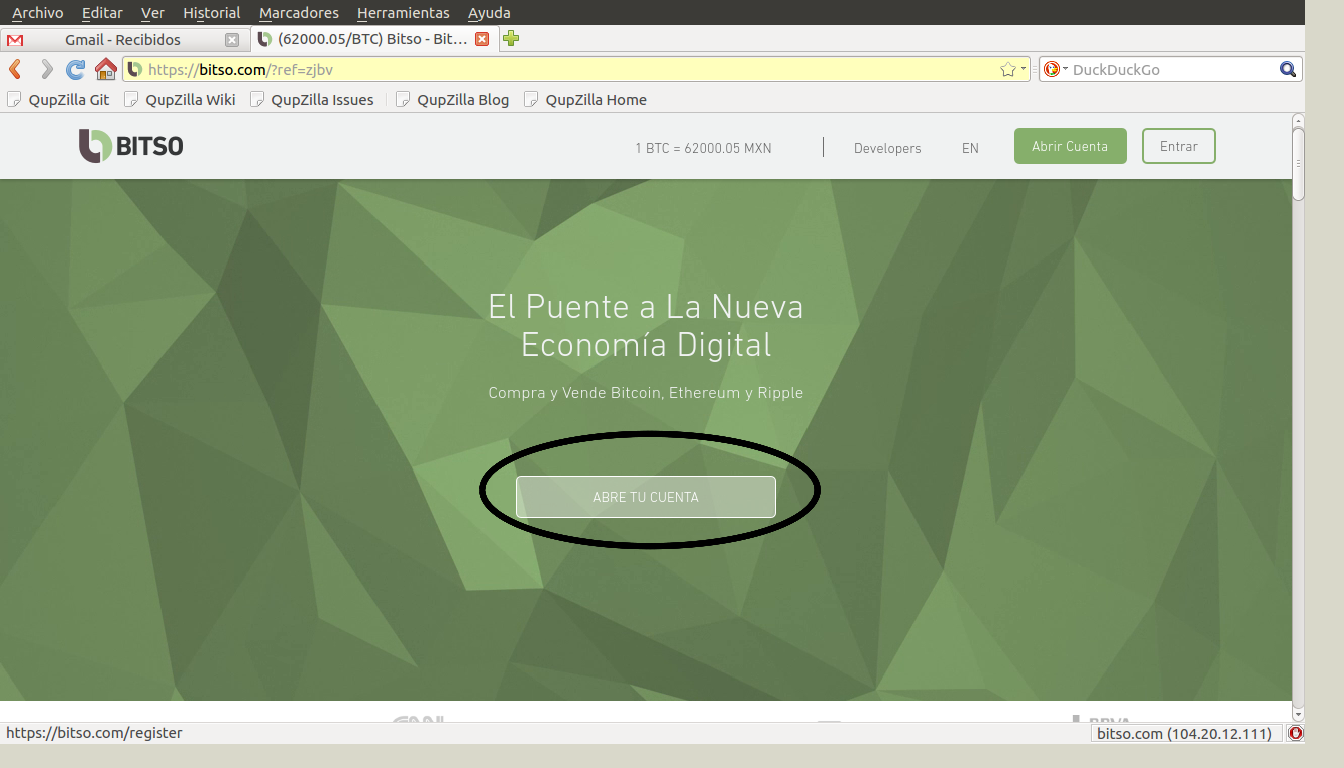1344x768 pixels.
Task: Click the Bitso logo
Action: pos(131,146)
